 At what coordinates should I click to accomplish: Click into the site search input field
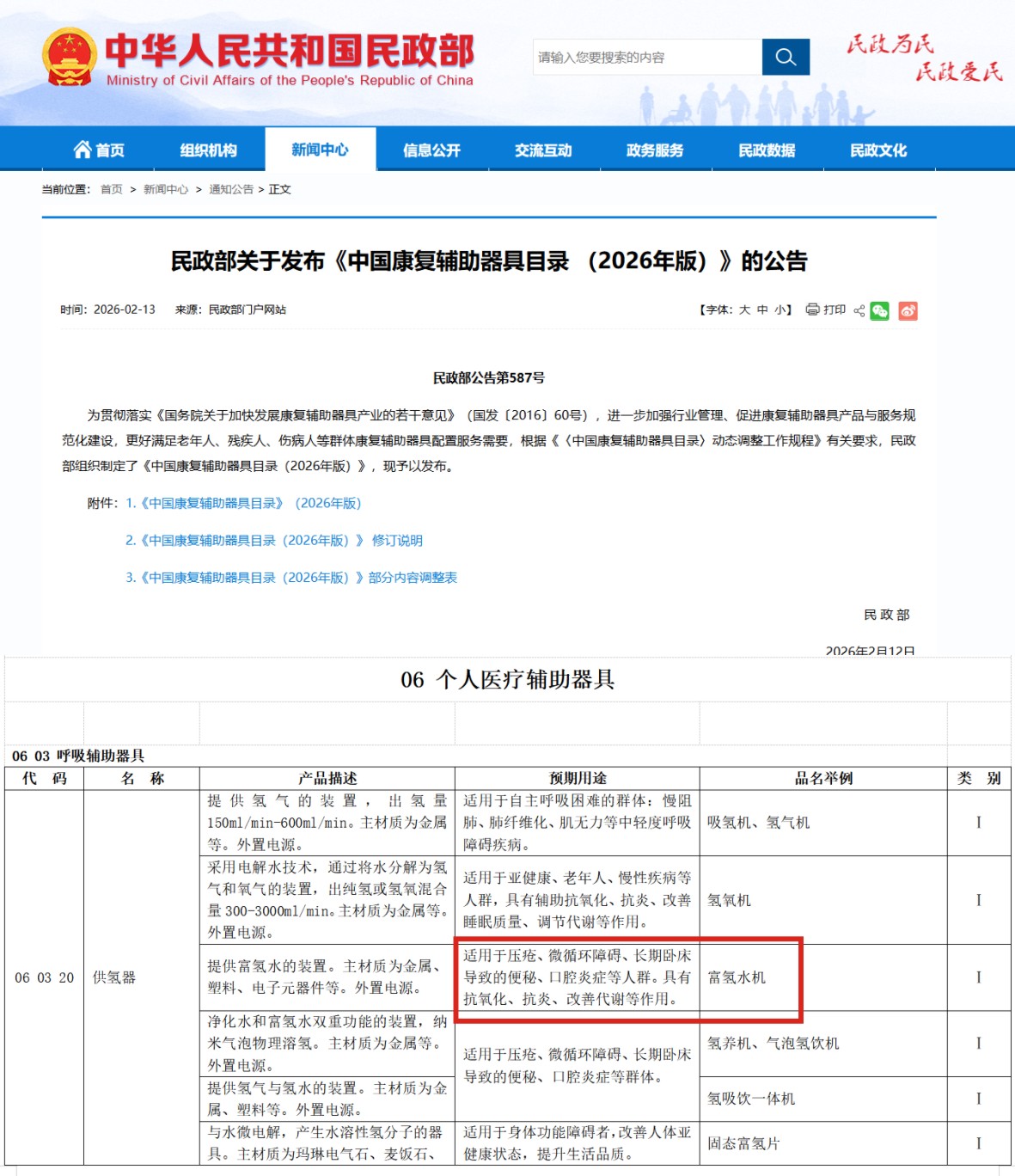click(x=646, y=58)
